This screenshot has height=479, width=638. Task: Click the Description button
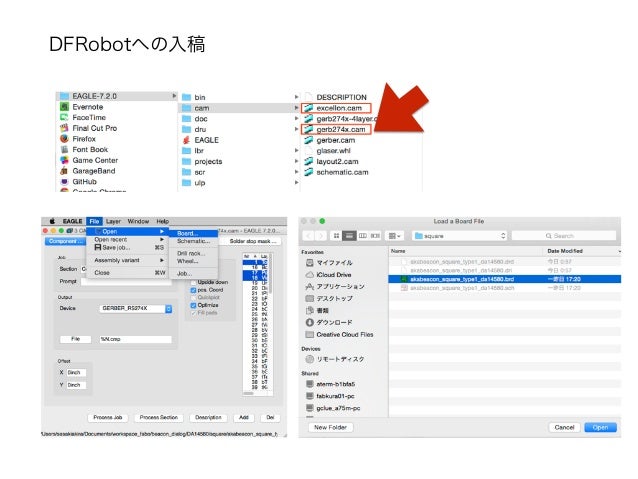[208, 418]
